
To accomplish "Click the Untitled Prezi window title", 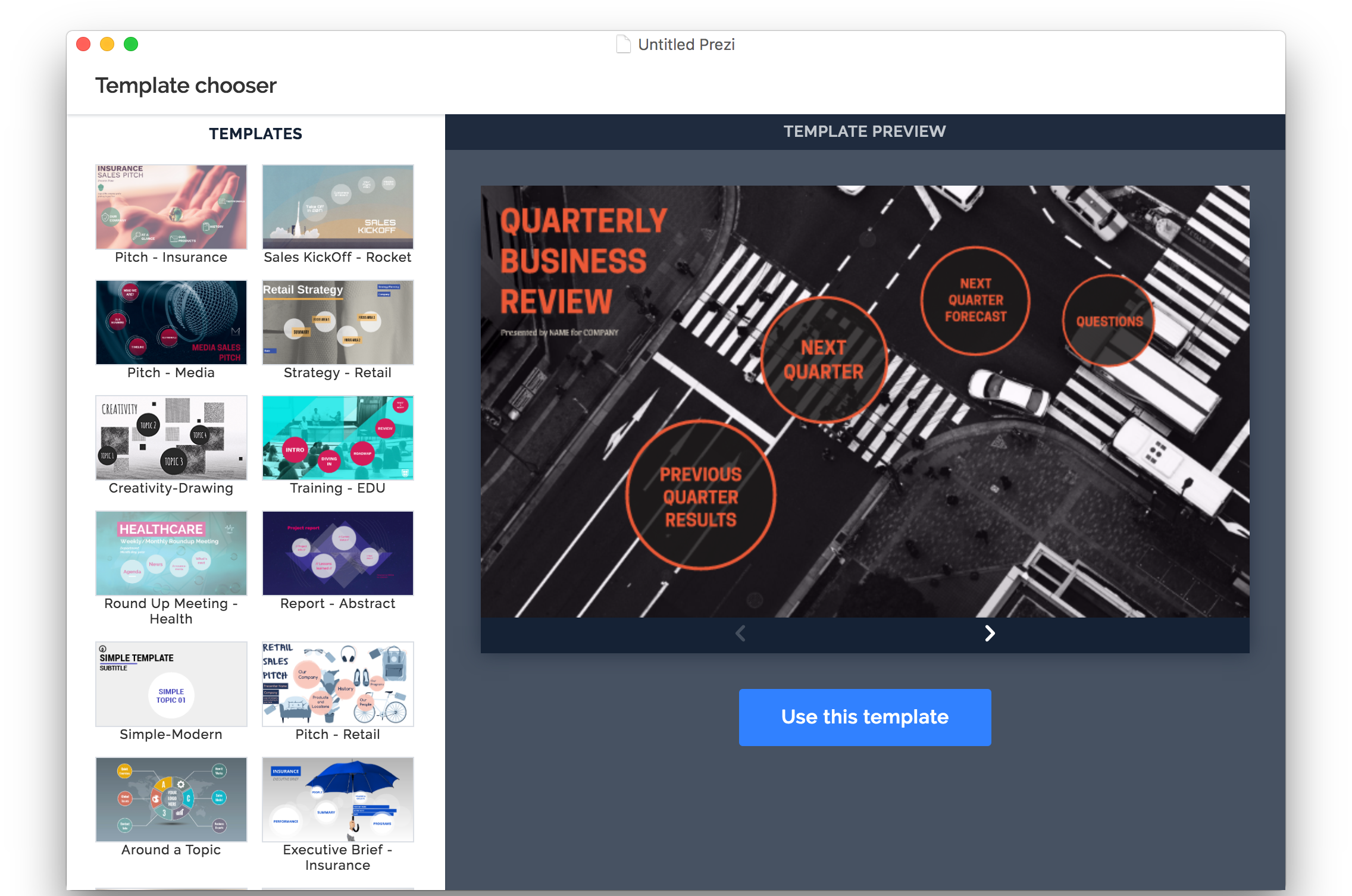I will point(686,45).
